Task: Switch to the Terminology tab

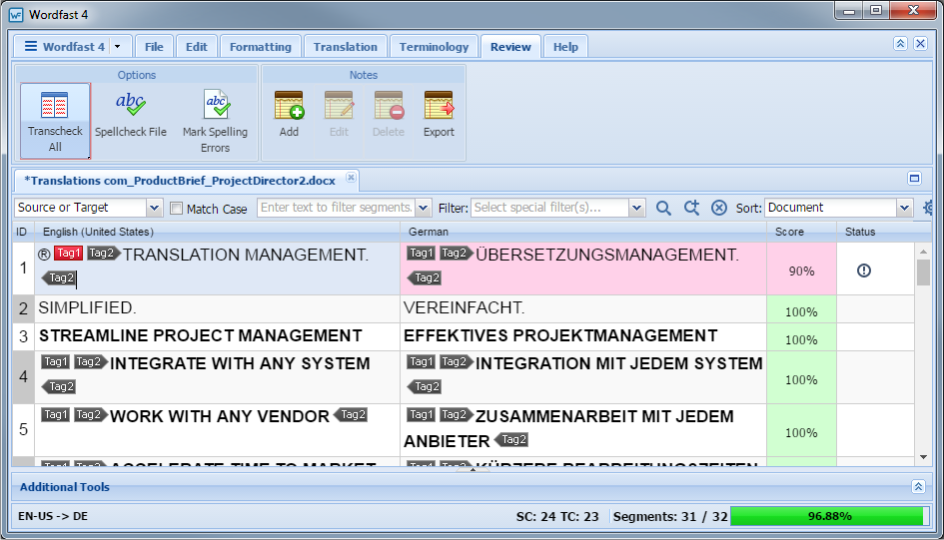Action: (x=433, y=46)
